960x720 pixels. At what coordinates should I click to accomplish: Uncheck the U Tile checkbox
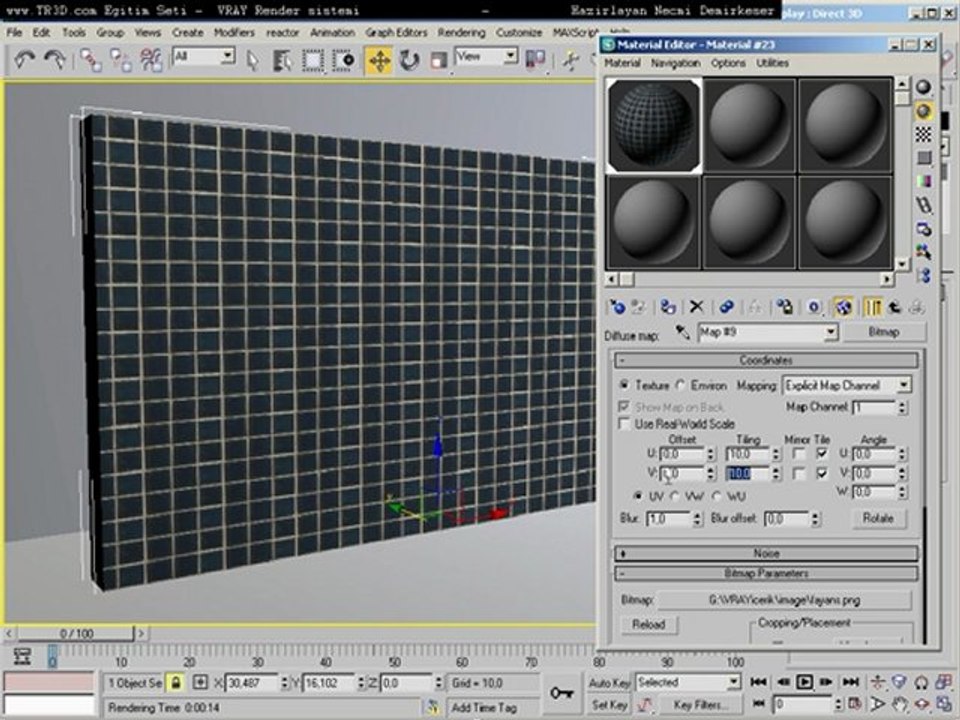tap(822, 454)
